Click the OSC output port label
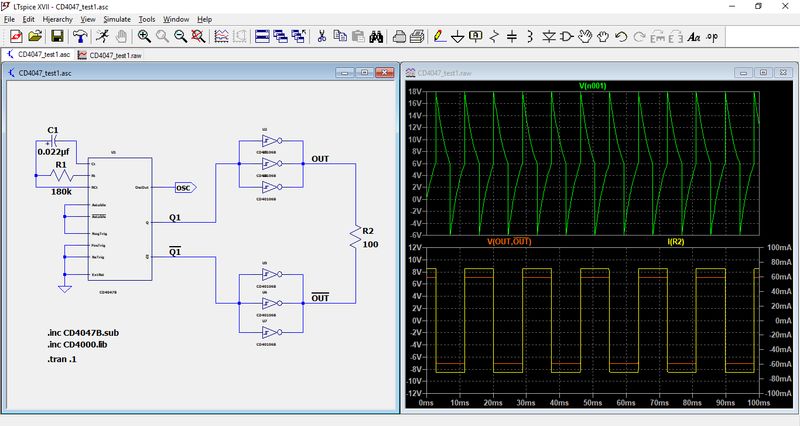Viewport: 800px width, 426px height. (185, 188)
